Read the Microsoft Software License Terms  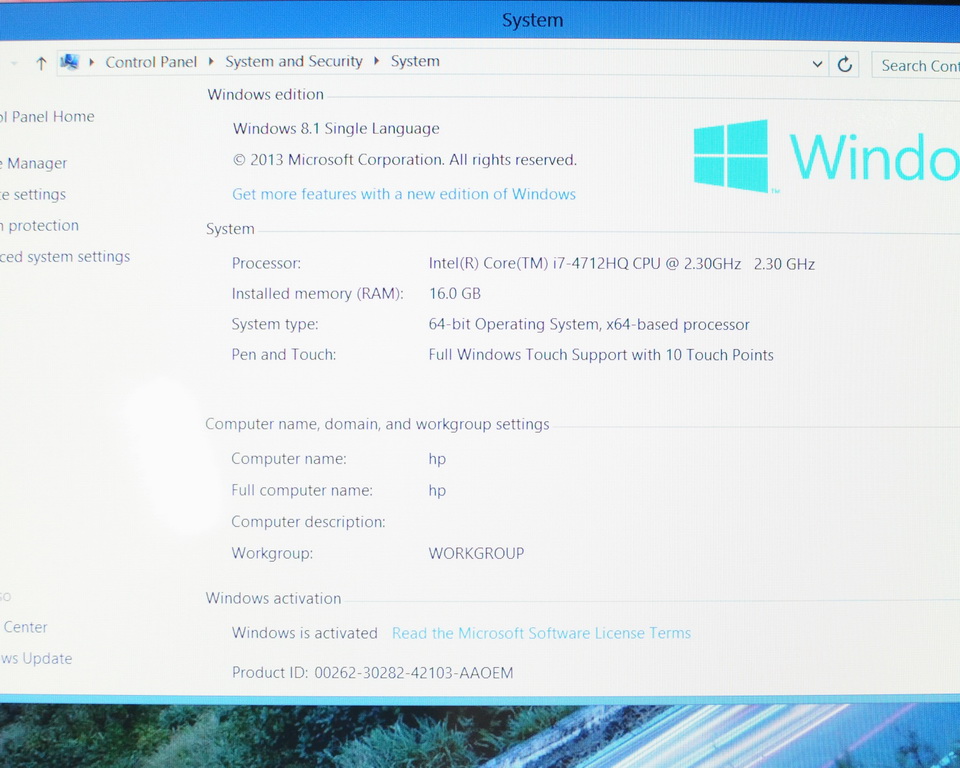tap(541, 633)
